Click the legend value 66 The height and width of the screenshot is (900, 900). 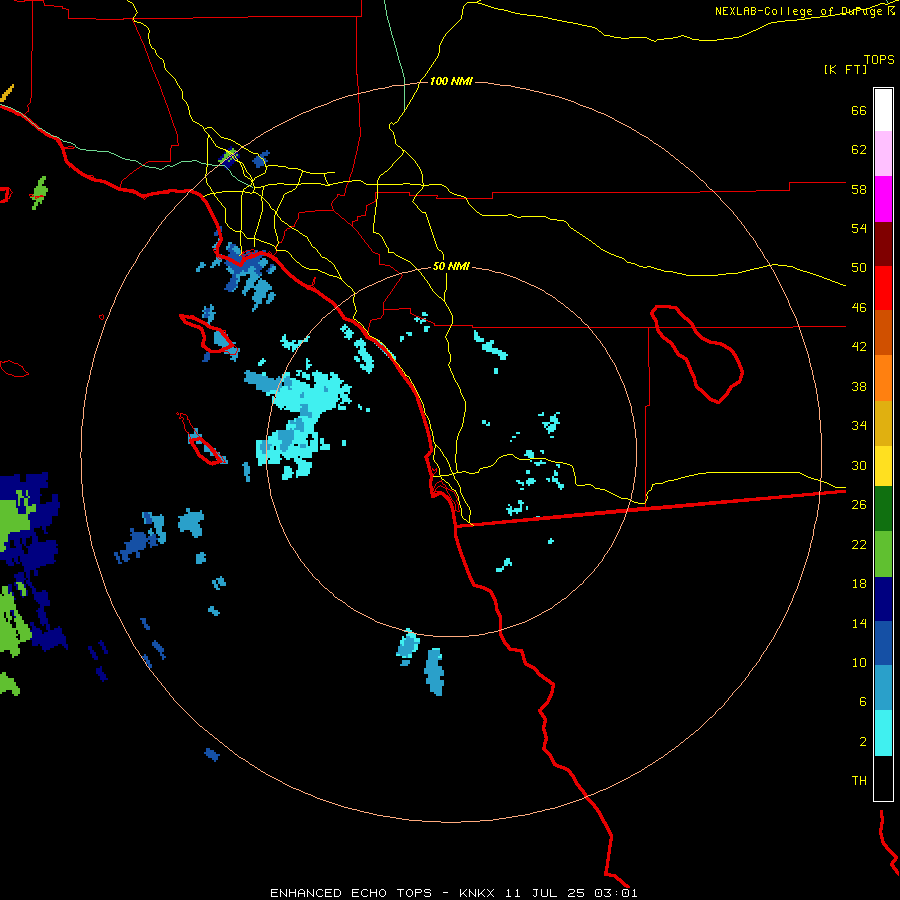859,111
